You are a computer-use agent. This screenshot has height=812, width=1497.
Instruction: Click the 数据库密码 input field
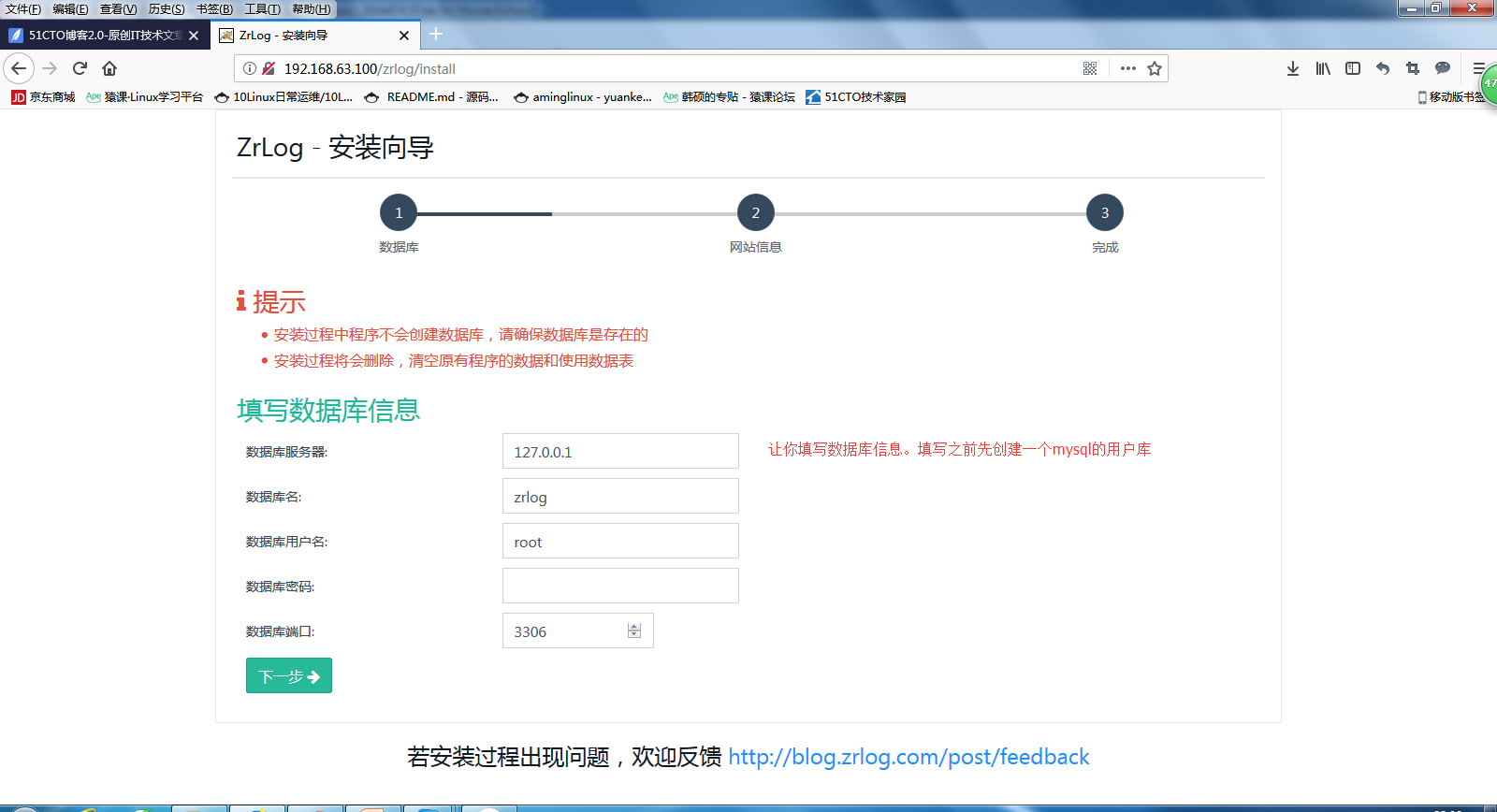pyautogui.click(x=620, y=586)
